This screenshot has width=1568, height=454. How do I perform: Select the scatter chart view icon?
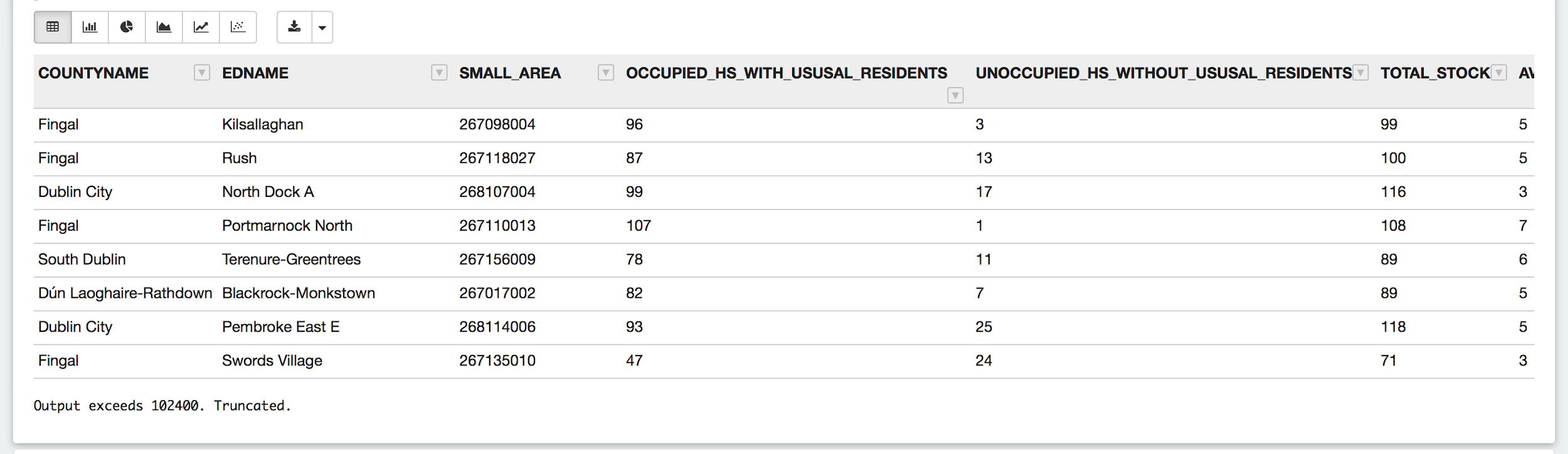(x=238, y=27)
